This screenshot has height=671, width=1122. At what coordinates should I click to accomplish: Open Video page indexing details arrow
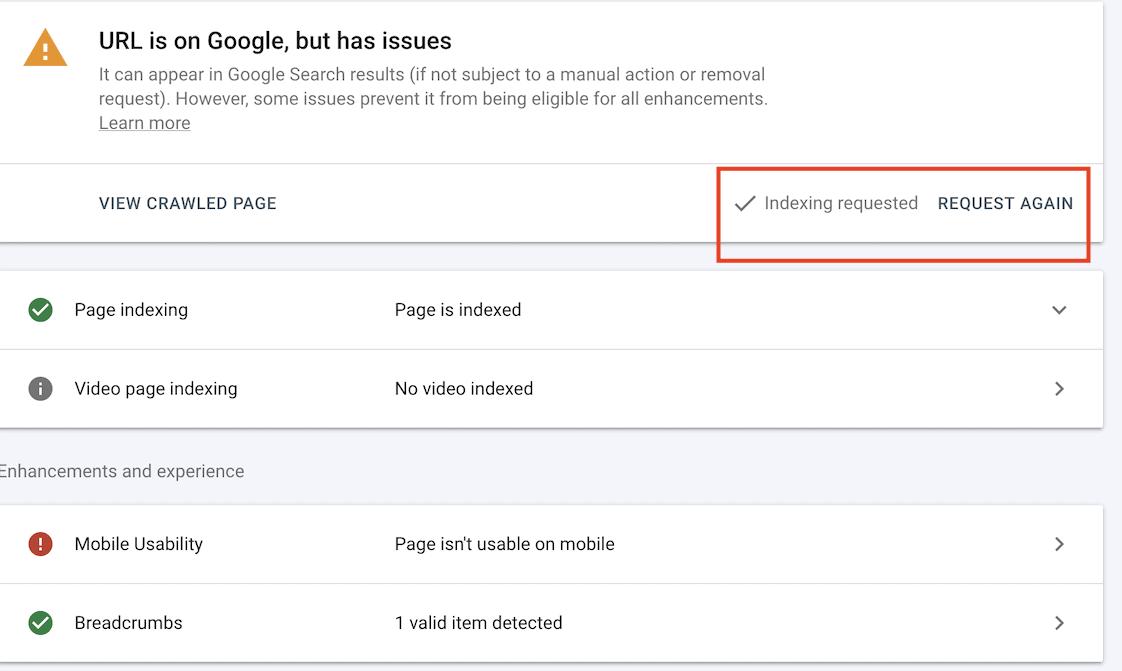click(1060, 388)
